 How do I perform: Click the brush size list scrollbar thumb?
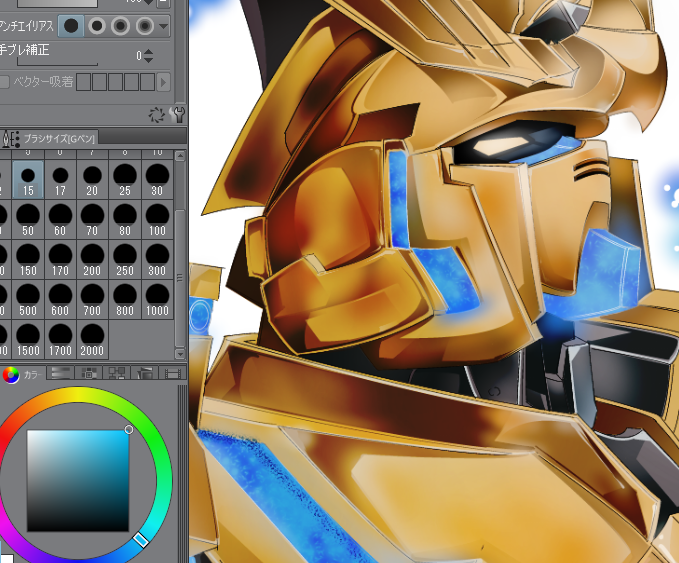pyautogui.click(x=180, y=277)
